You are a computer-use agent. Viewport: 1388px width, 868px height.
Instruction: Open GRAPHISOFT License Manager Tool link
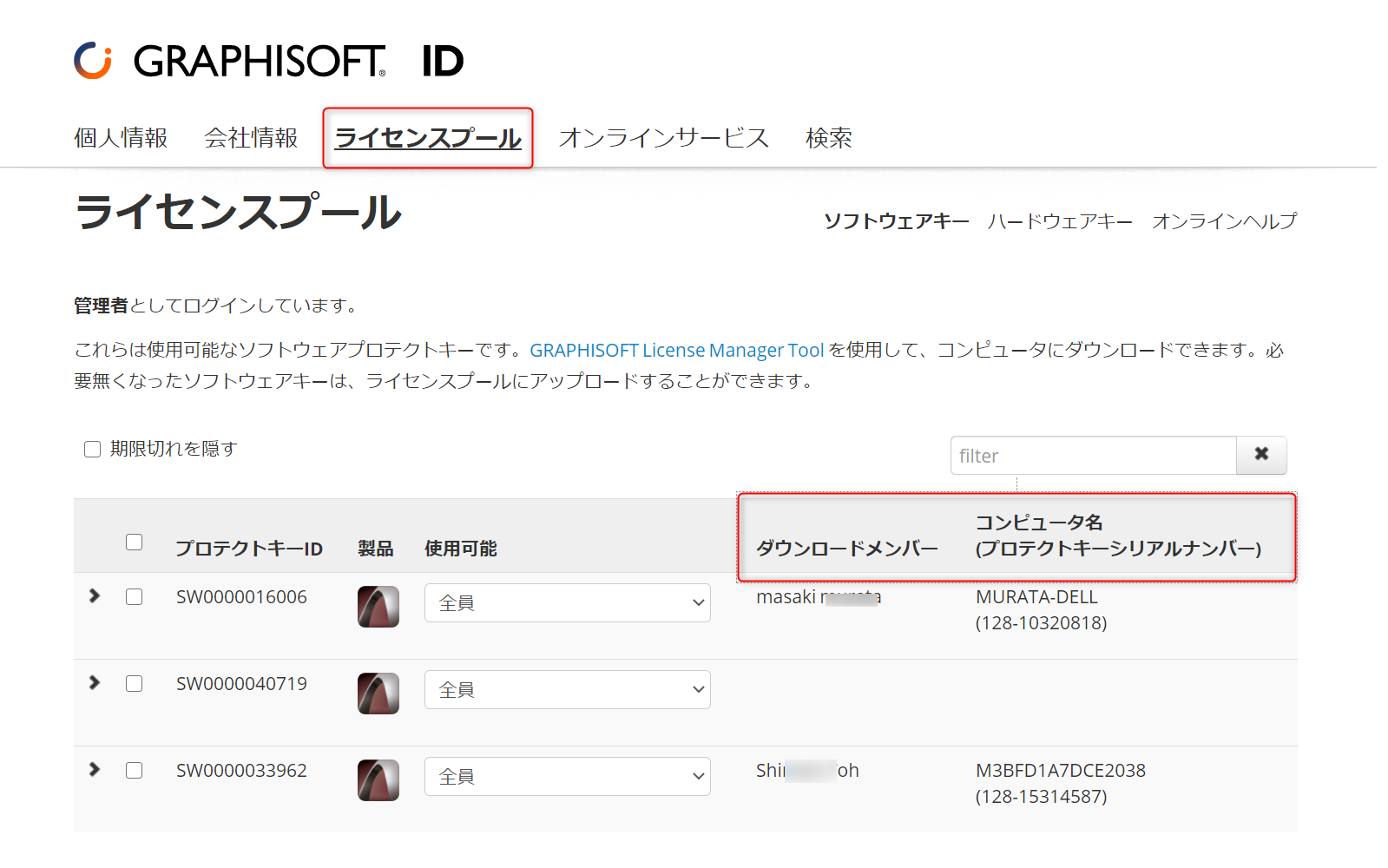pyautogui.click(x=677, y=350)
